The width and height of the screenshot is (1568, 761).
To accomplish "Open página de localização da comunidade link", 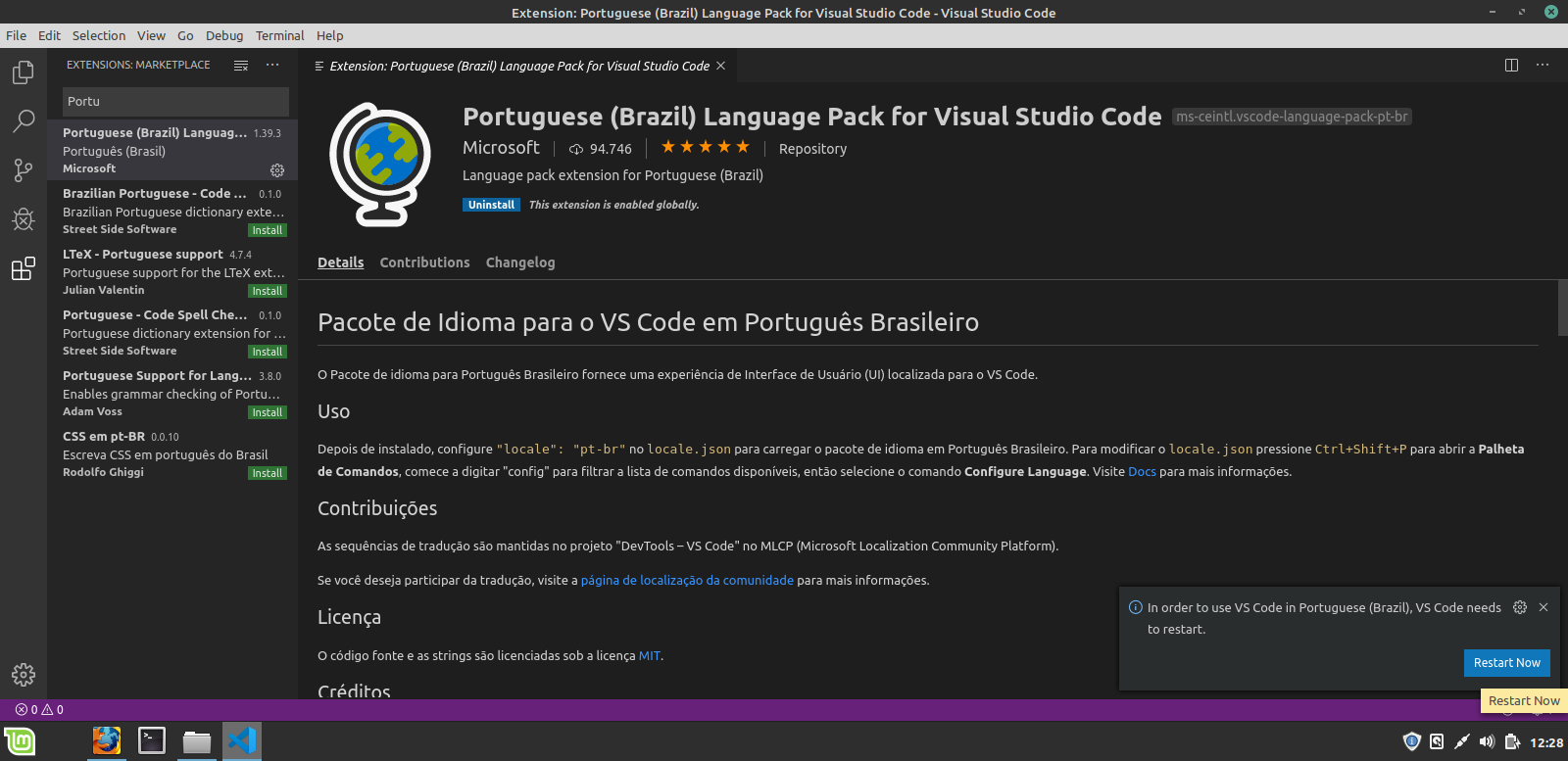I will click(x=687, y=581).
